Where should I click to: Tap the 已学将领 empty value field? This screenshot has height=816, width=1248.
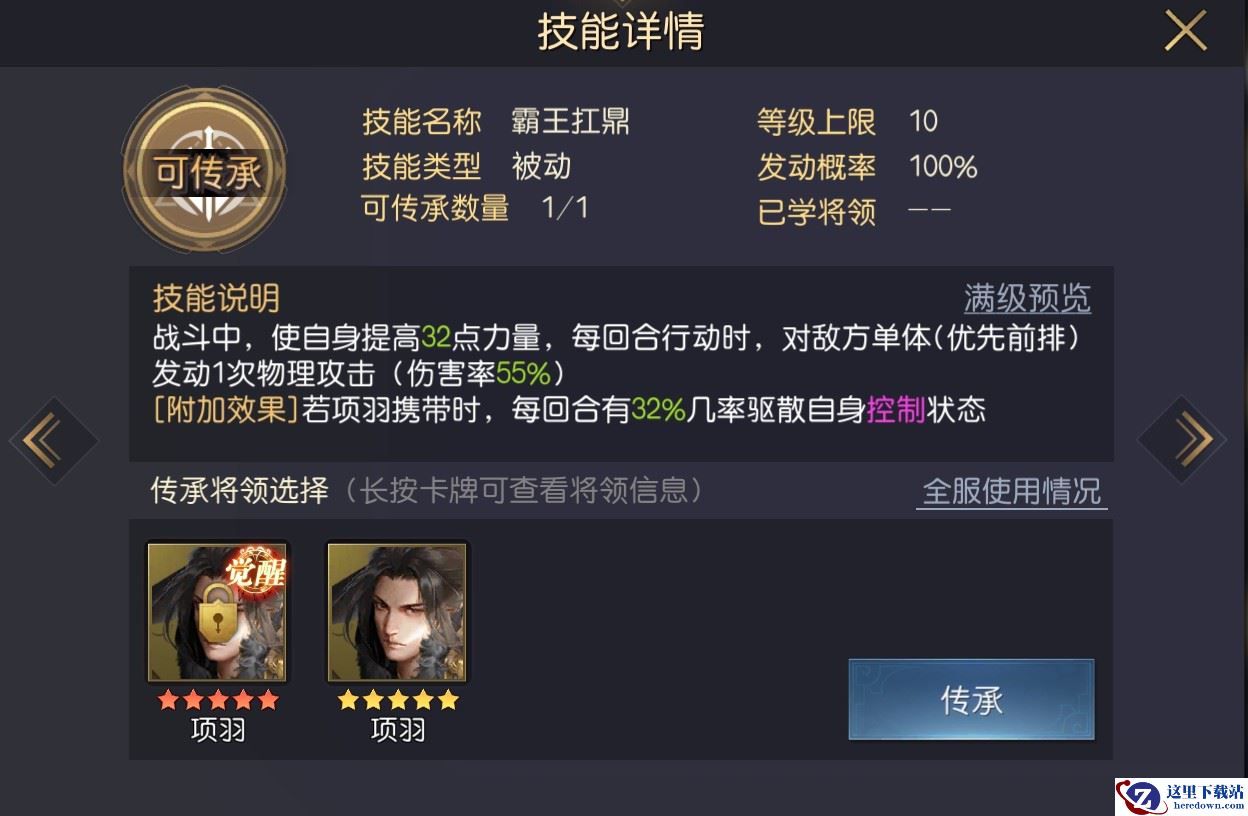pos(928,211)
